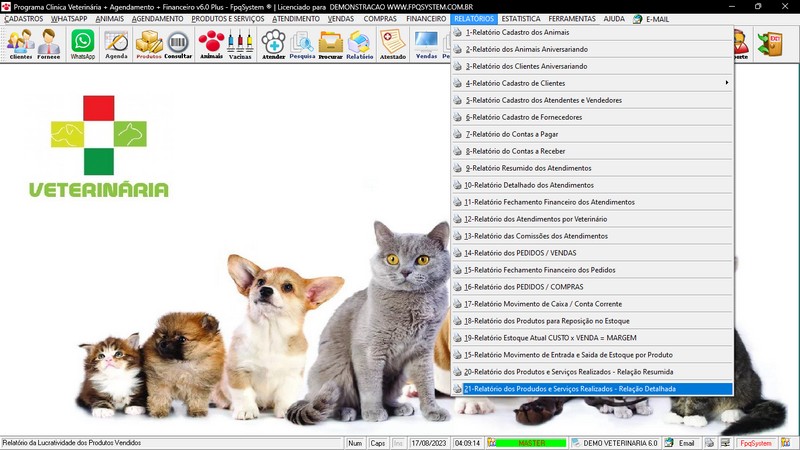Select 15-Relatório Fechamento Financeiro dos Pedidos

coord(592,270)
